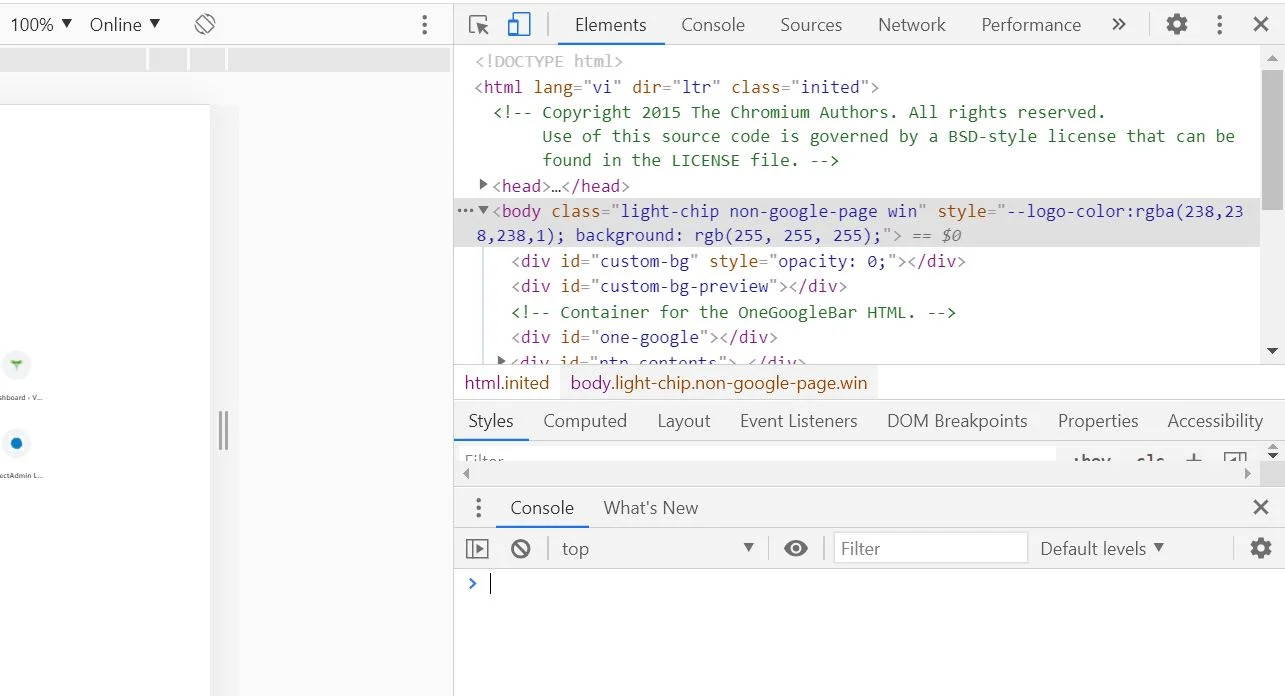The height and width of the screenshot is (696, 1285).
Task: Open the Default levels dropdown
Action: pos(1102,548)
